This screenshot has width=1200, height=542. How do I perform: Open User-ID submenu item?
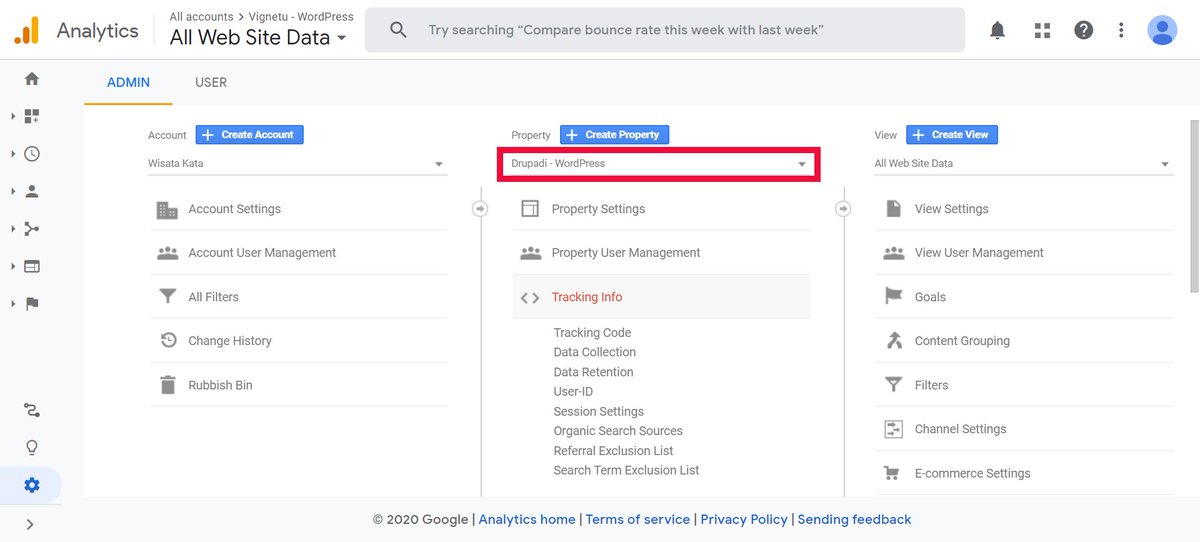tap(573, 392)
